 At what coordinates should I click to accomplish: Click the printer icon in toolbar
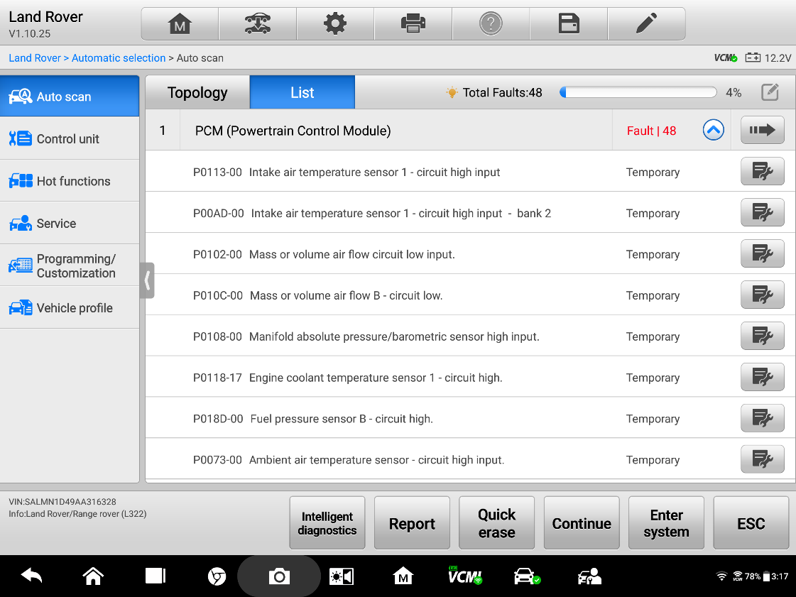(413, 24)
